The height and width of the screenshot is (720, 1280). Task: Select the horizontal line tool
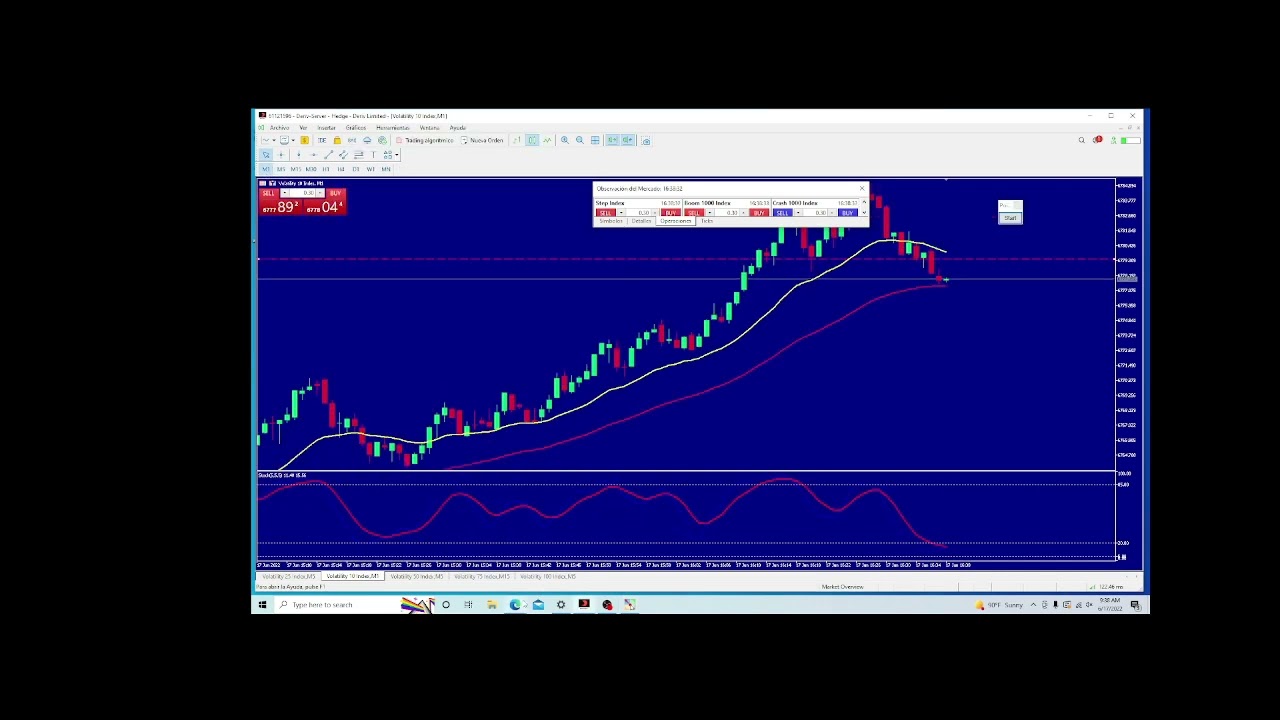[x=313, y=155]
